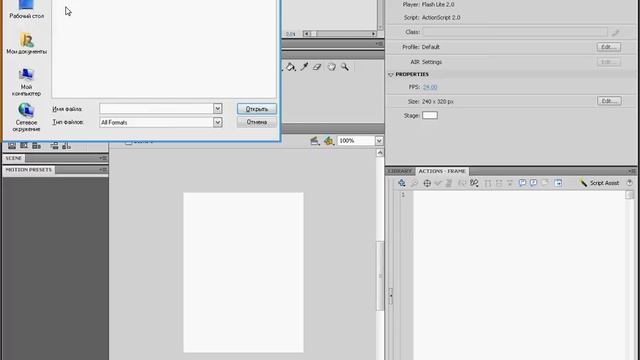Click the Expand all icon

click(510, 183)
